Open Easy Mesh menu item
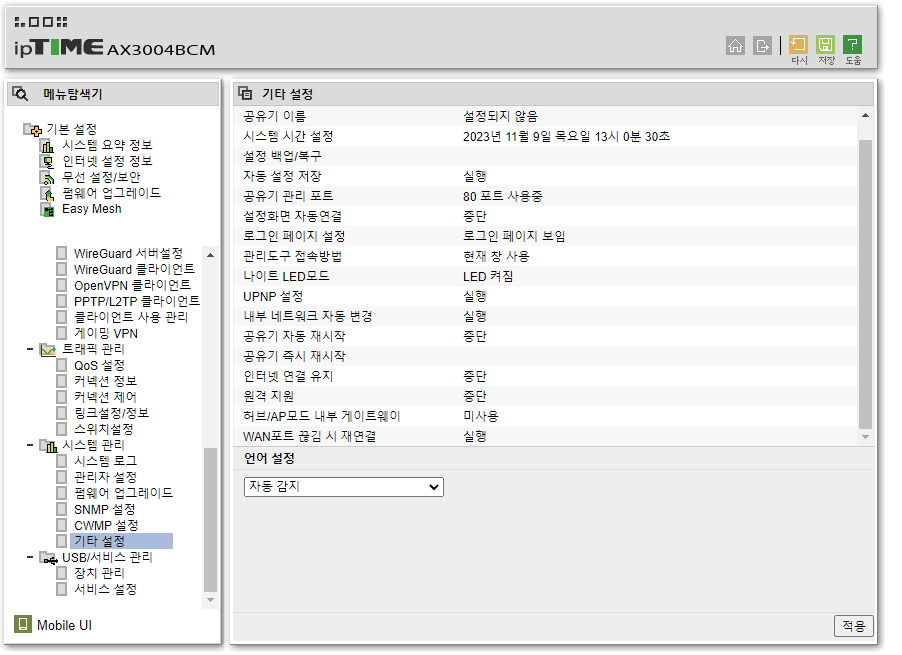Screen dimensions: 902x655 (x=92, y=209)
